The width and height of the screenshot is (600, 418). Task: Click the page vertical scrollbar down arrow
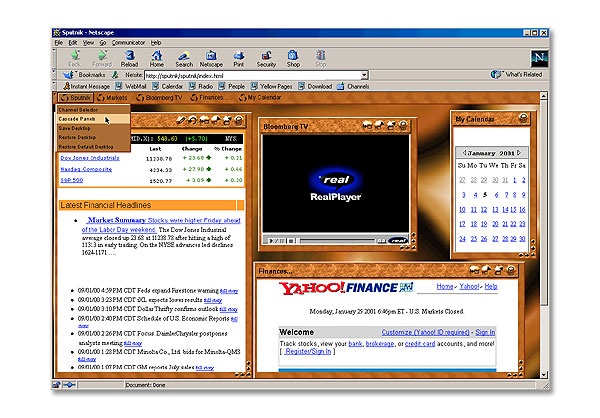coord(544,375)
